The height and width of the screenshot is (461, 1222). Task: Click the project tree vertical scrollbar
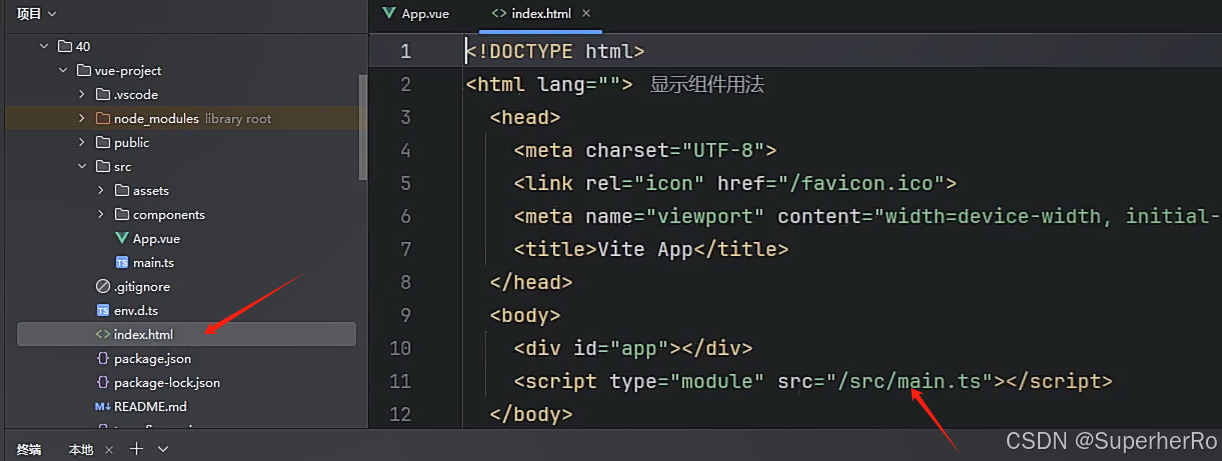[x=363, y=128]
